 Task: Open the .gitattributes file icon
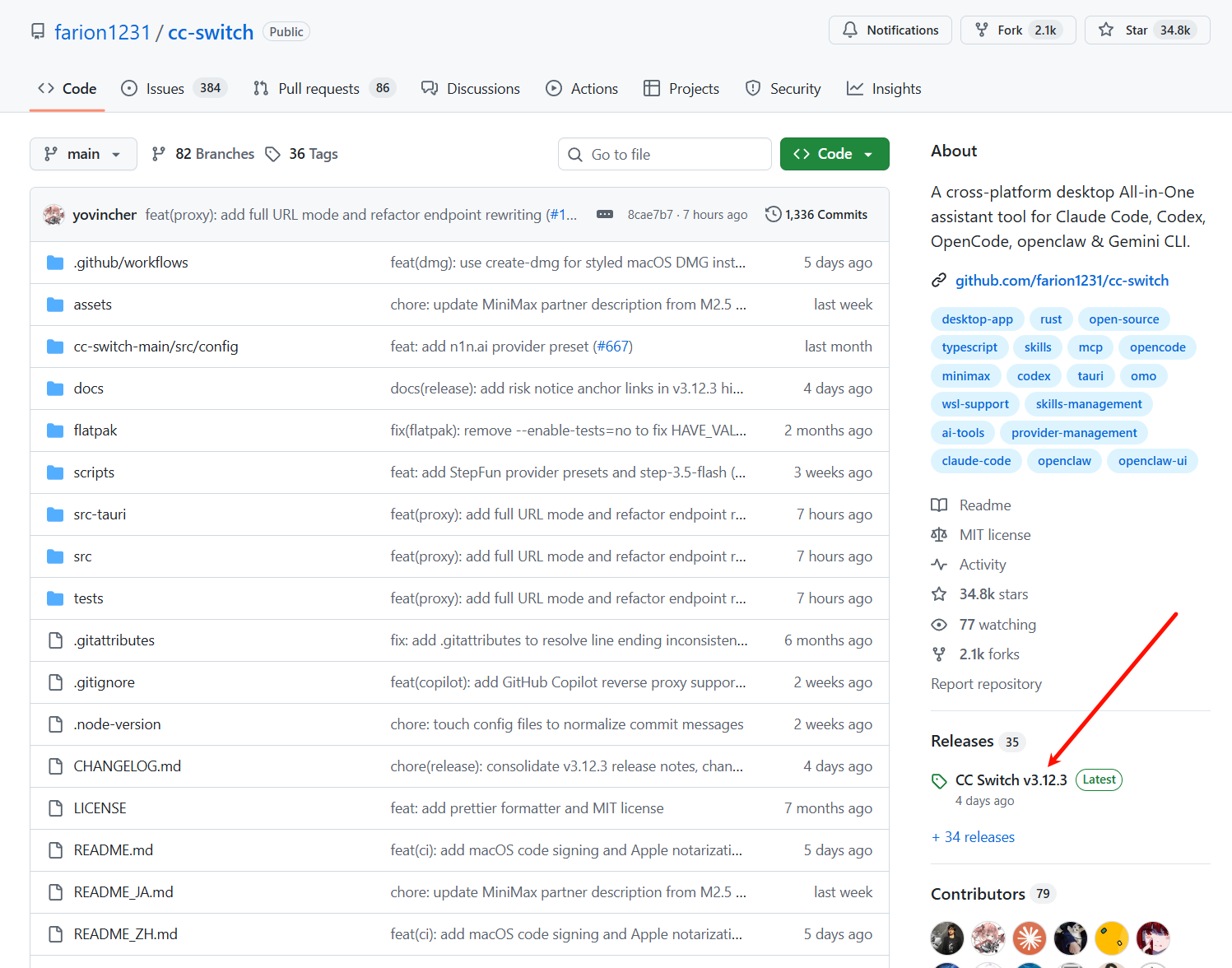55,640
